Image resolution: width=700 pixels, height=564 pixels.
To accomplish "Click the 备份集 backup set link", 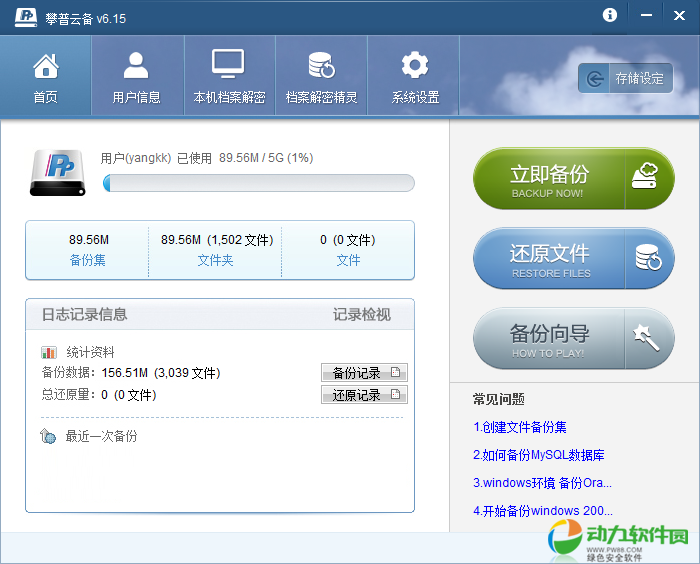I will [x=88, y=260].
